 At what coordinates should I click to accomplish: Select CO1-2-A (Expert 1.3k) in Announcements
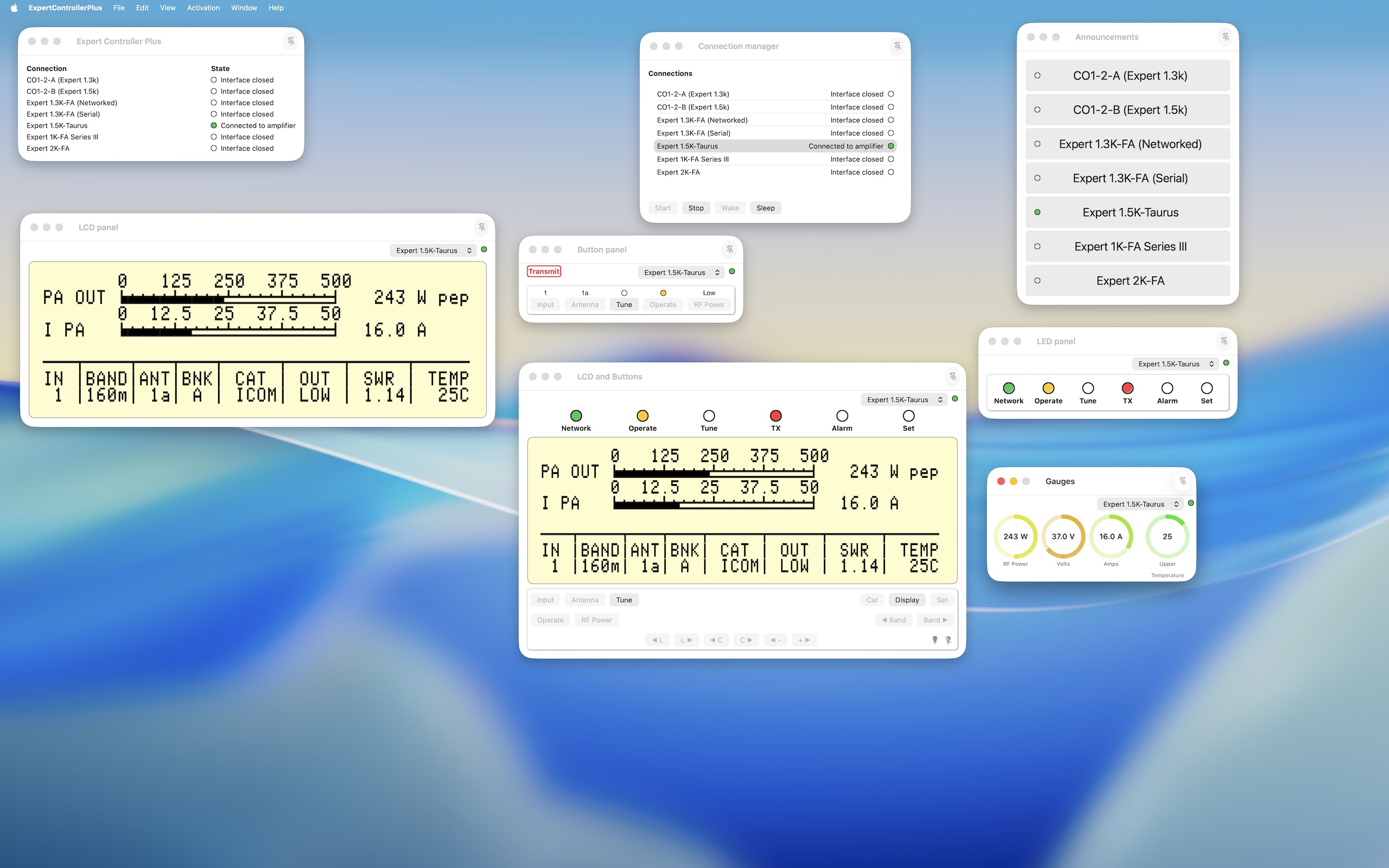(1128, 76)
